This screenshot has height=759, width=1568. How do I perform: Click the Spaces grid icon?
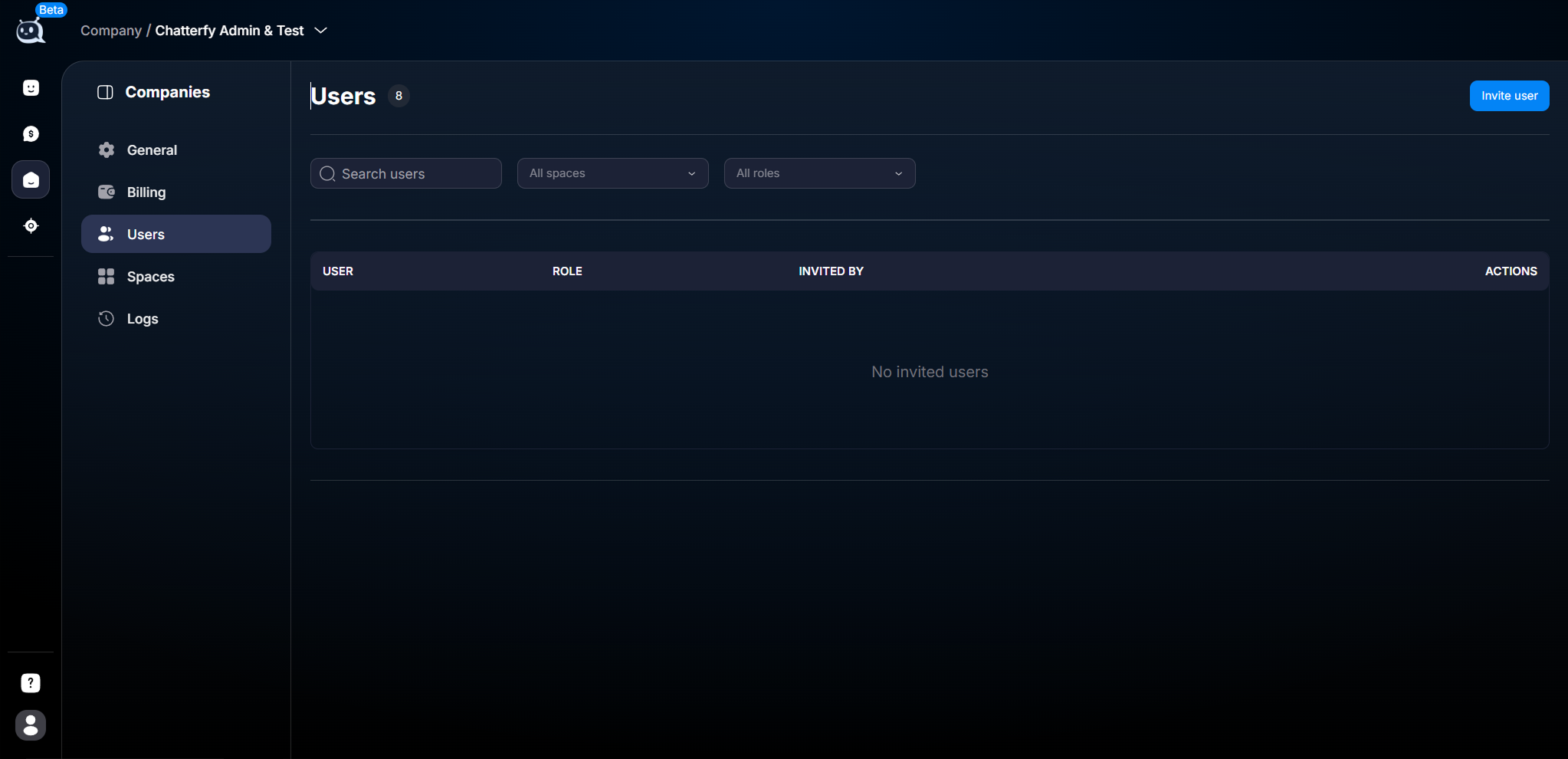107,277
